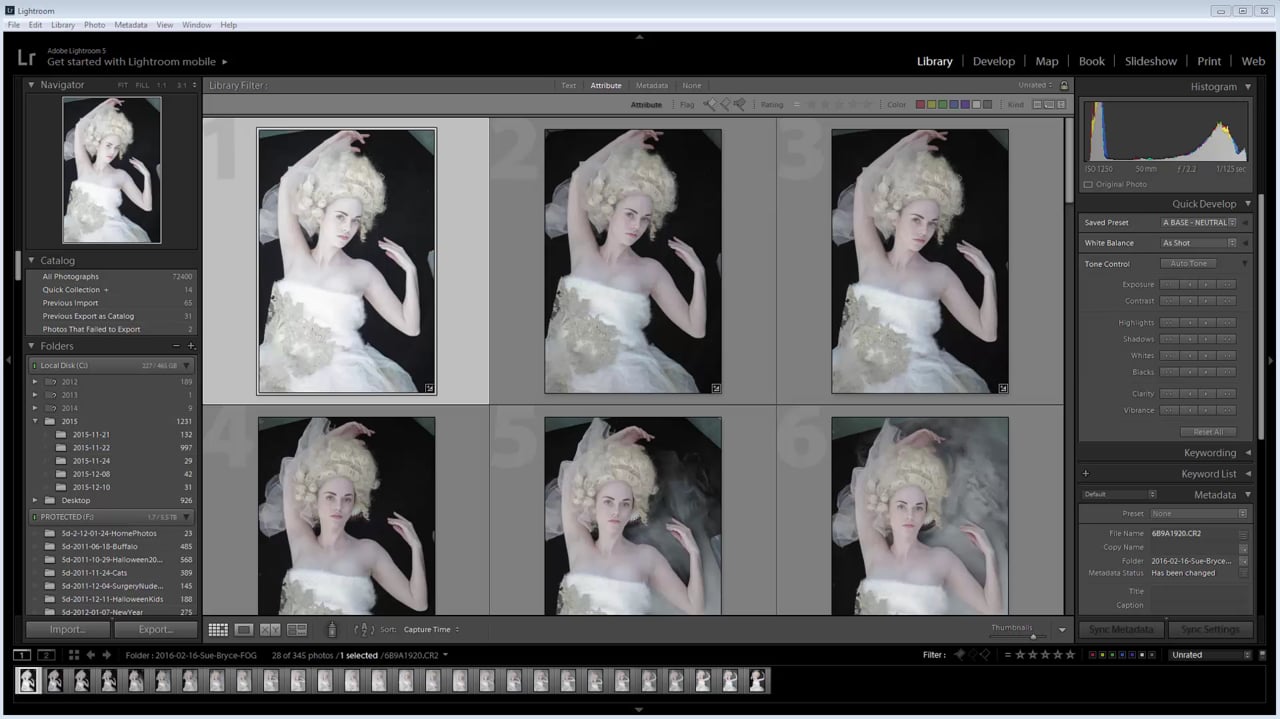Open second window display button 2
The height and width of the screenshot is (719, 1280).
(x=46, y=655)
